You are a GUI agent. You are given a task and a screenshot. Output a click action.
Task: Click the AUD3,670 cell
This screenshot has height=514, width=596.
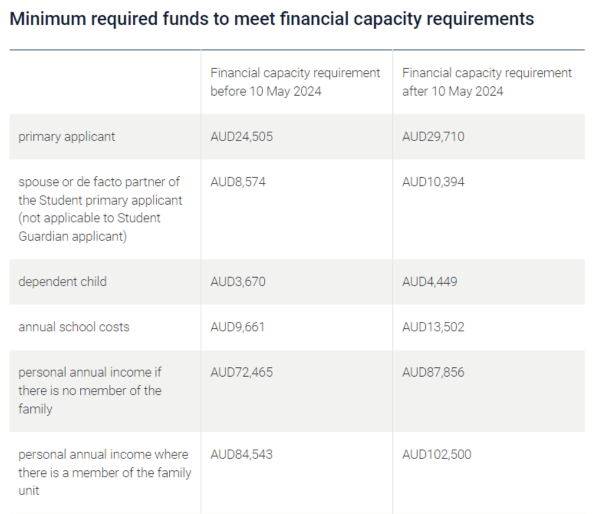[x=238, y=282]
